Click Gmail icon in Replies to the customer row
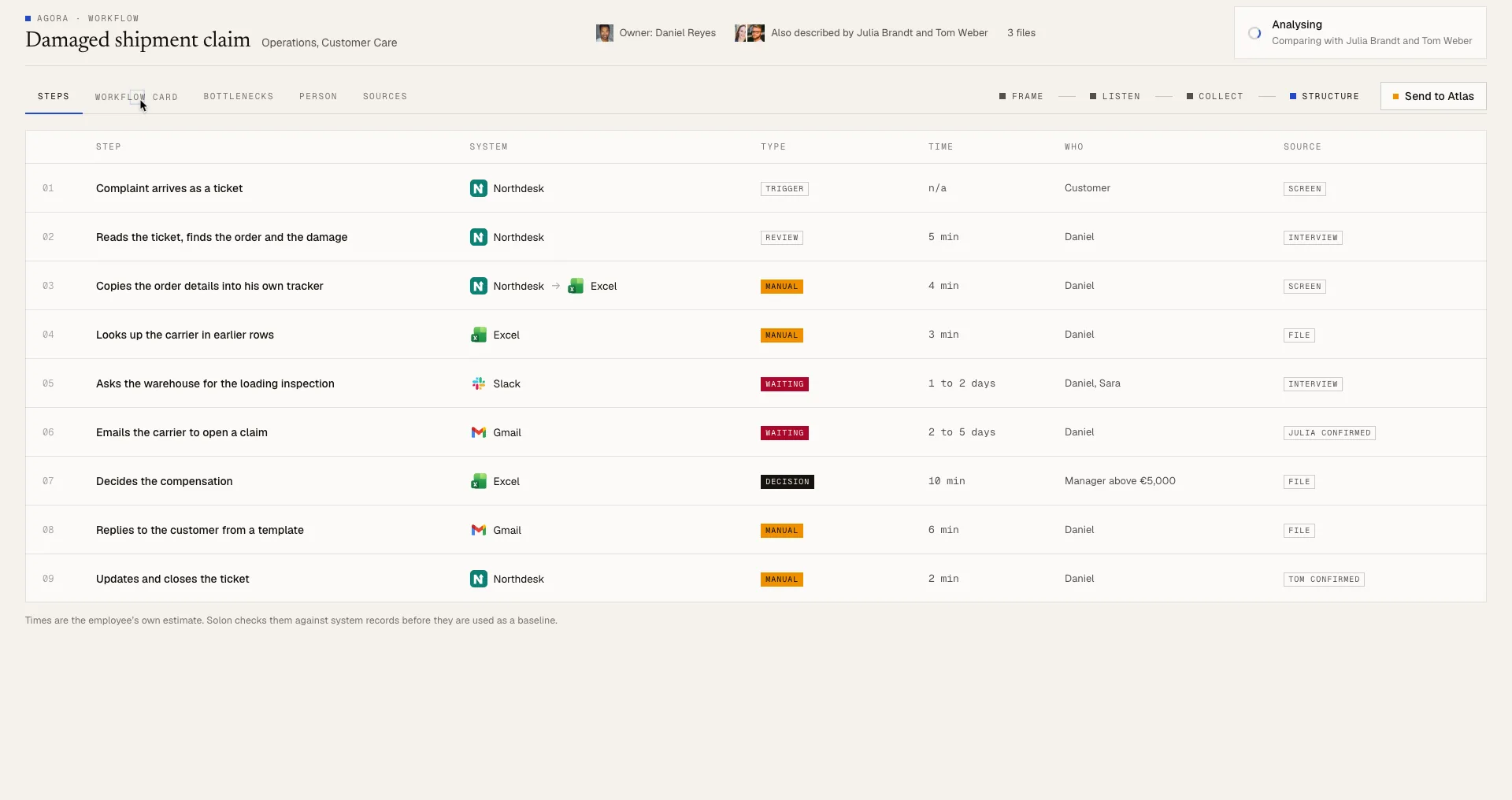Viewport: 1512px width, 800px height. 478,530
